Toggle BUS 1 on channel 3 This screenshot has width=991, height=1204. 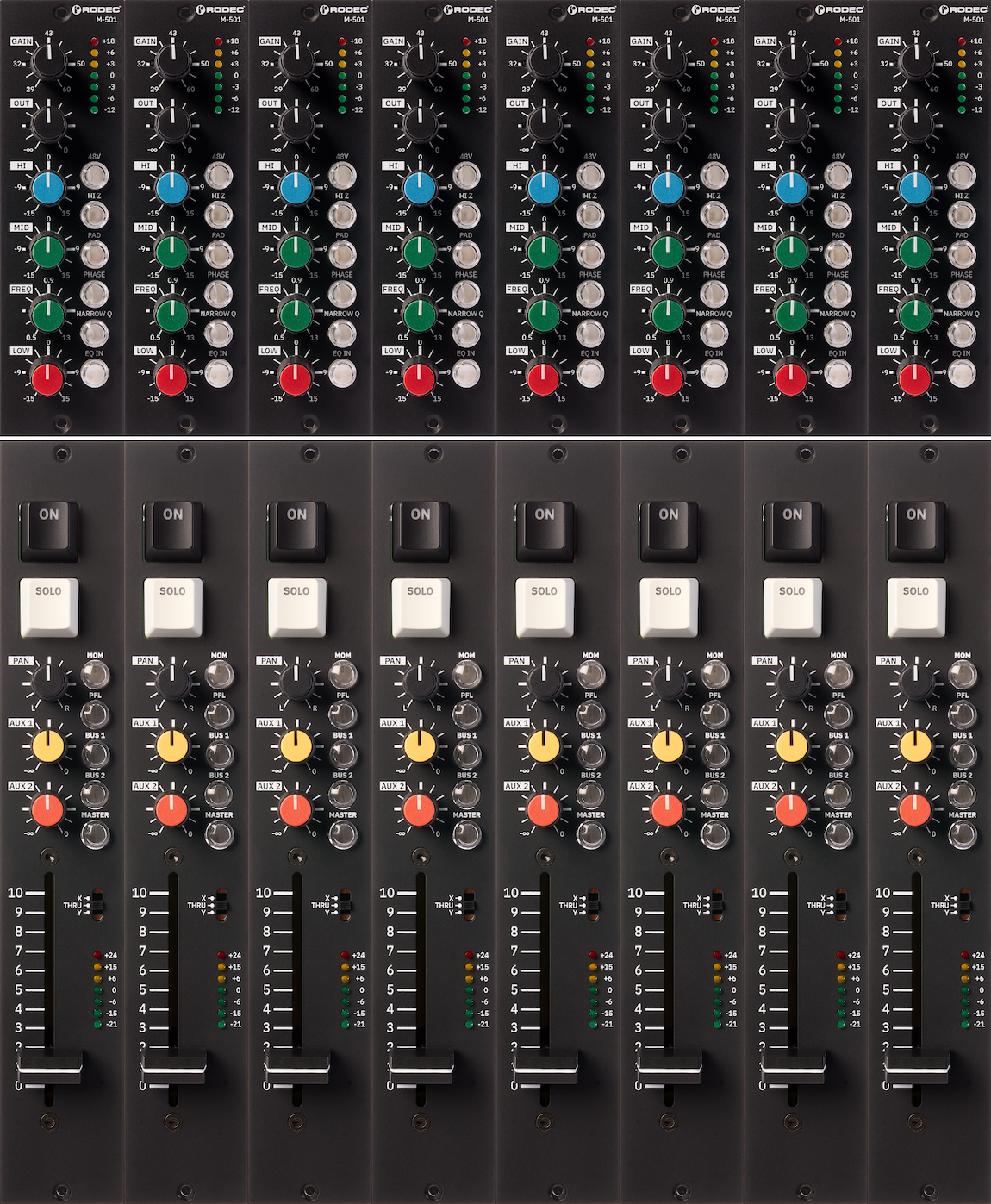343,755
